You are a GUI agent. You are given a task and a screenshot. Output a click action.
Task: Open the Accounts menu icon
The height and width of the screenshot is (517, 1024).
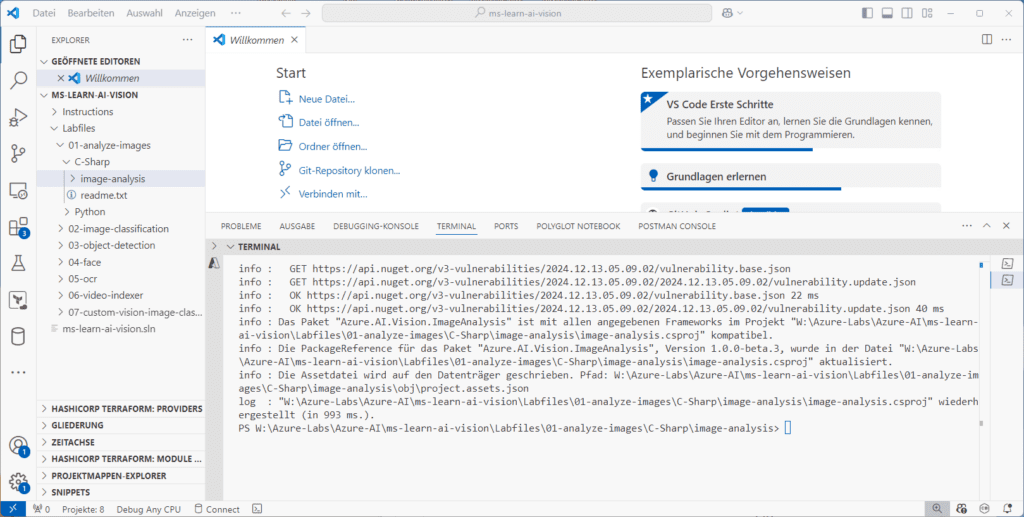coord(18,446)
